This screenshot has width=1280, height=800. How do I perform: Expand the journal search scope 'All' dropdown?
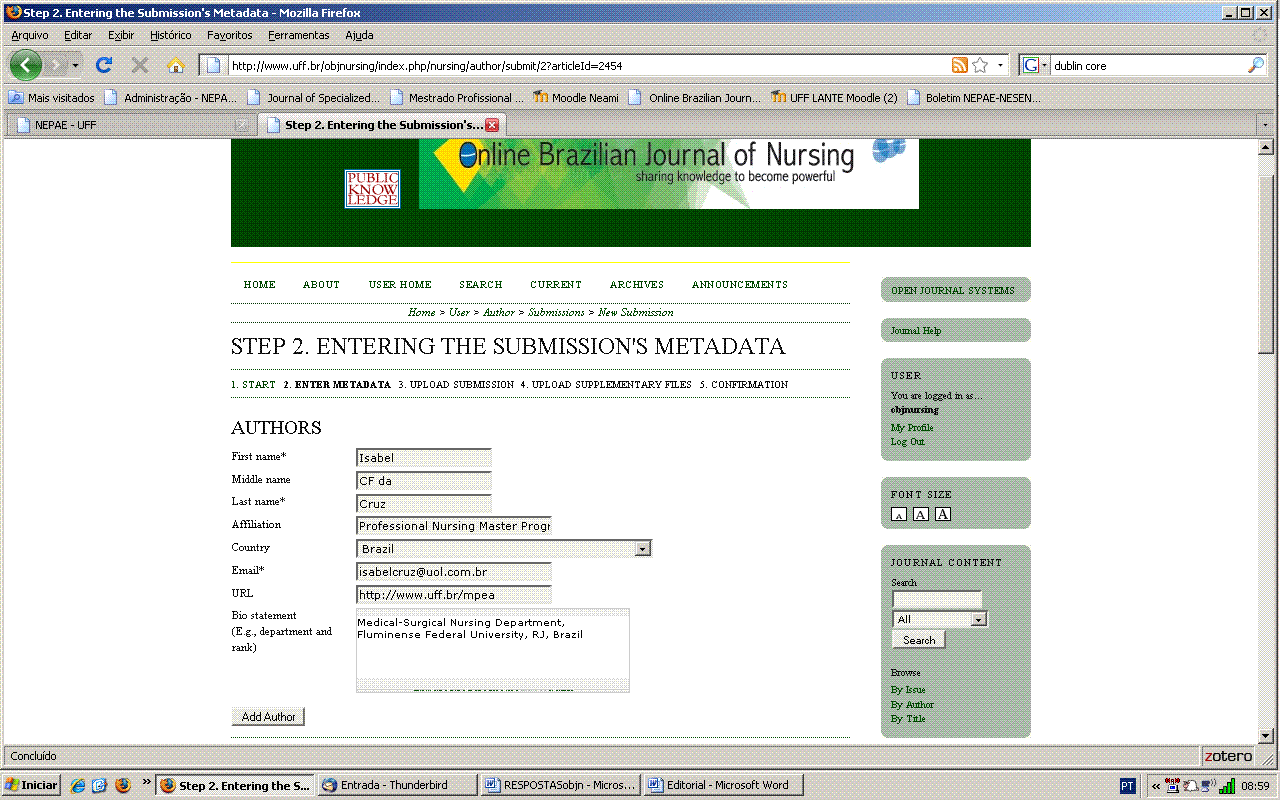coord(978,619)
